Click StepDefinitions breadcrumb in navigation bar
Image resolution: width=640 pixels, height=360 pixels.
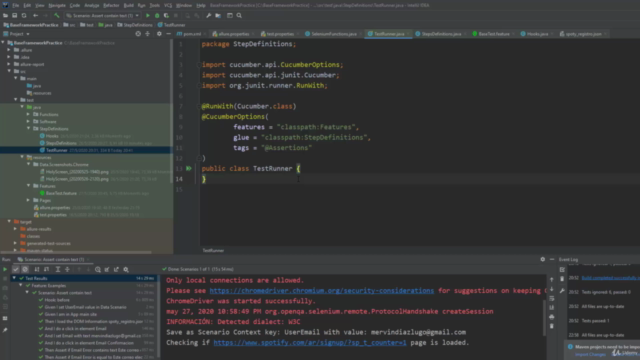click(x=135, y=25)
